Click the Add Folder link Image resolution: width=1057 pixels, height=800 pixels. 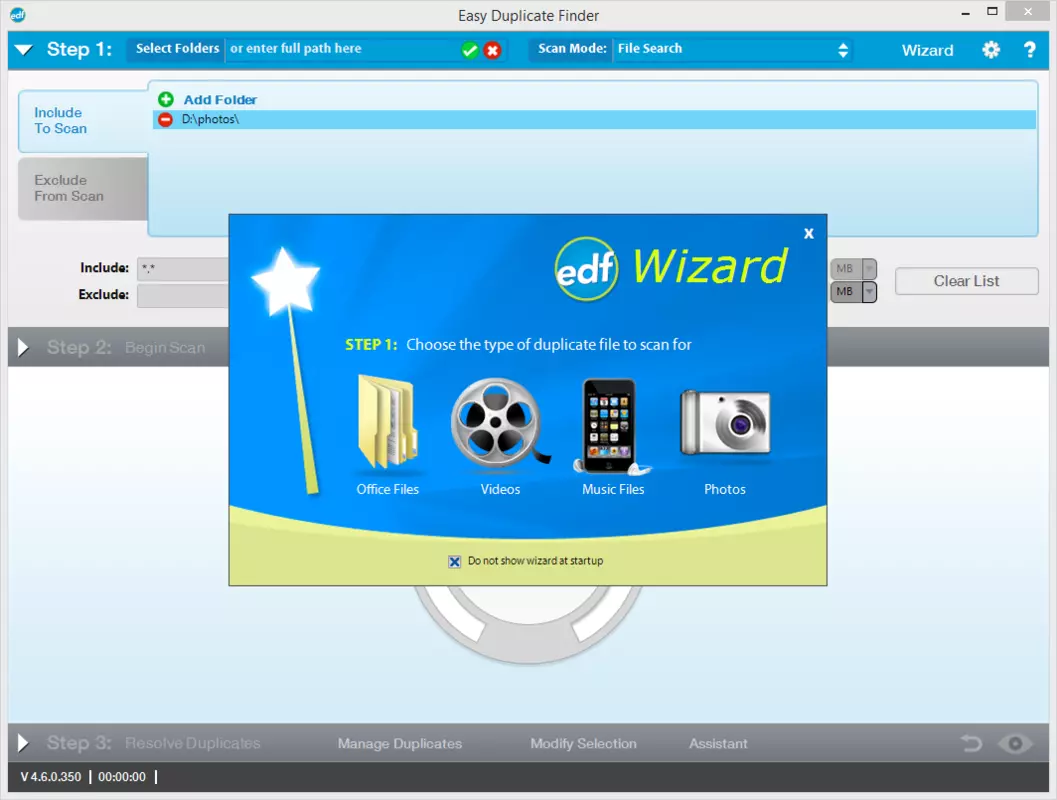click(x=220, y=100)
